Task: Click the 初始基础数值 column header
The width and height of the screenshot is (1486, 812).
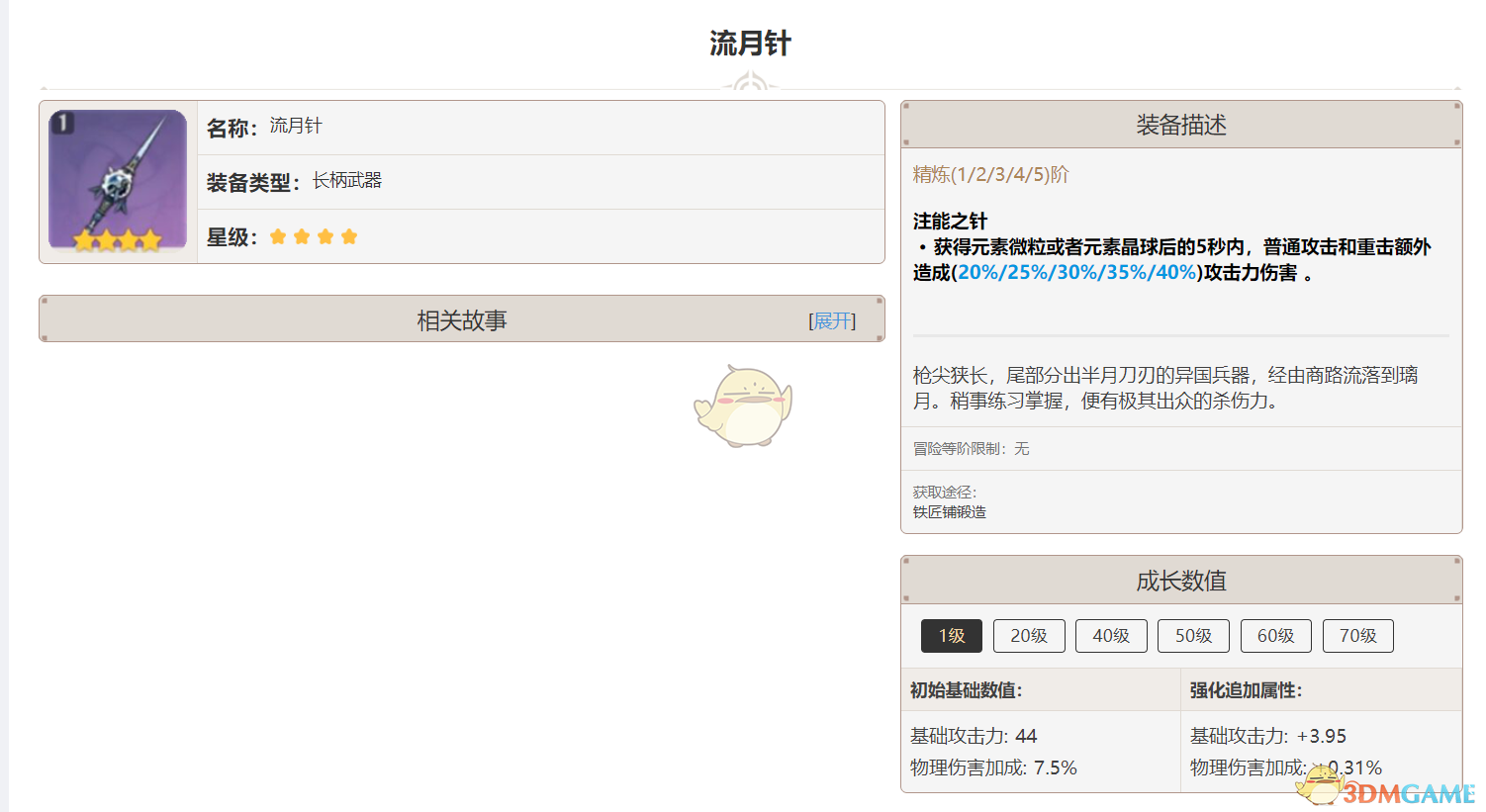Action: click(x=967, y=690)
